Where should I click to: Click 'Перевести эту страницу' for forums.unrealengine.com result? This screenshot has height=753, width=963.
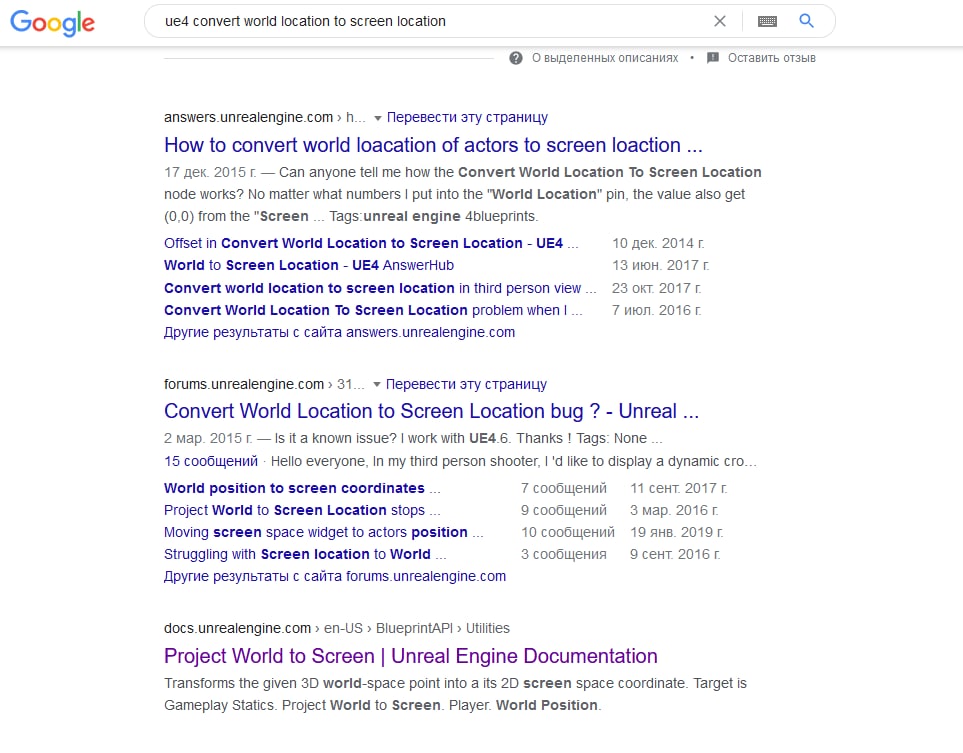point(466,384)
